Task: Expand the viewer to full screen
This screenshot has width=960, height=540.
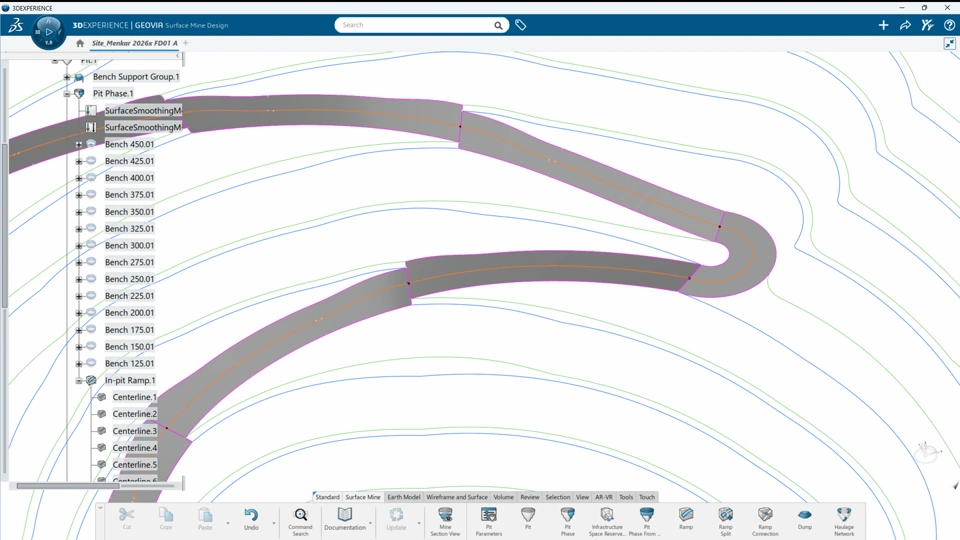Action: 950,43
